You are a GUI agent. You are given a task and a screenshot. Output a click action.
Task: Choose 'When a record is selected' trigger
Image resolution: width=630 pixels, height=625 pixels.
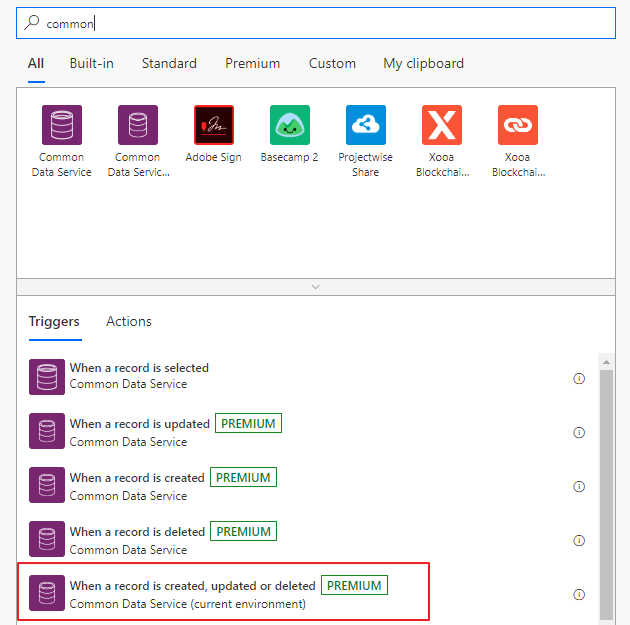(139, 368)
